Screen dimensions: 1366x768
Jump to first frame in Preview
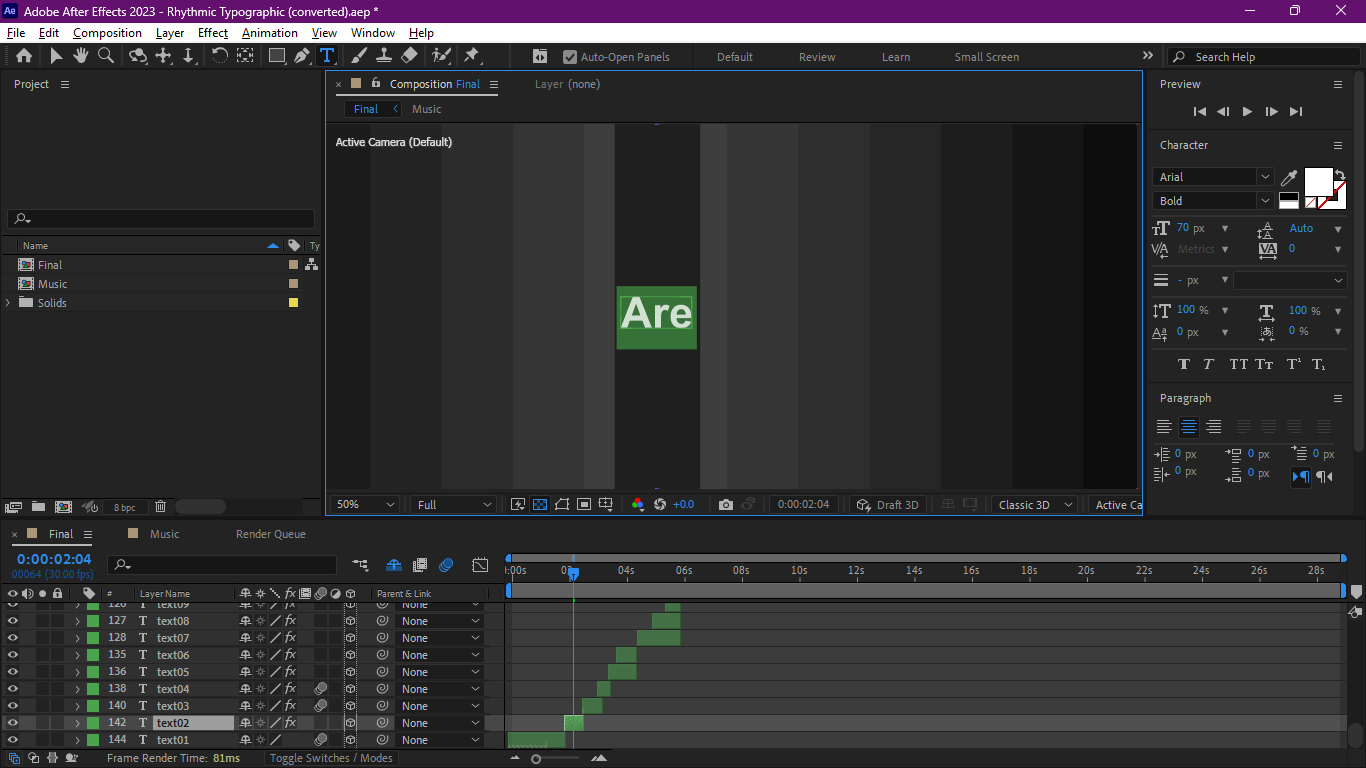click(x=1199, y=112)
